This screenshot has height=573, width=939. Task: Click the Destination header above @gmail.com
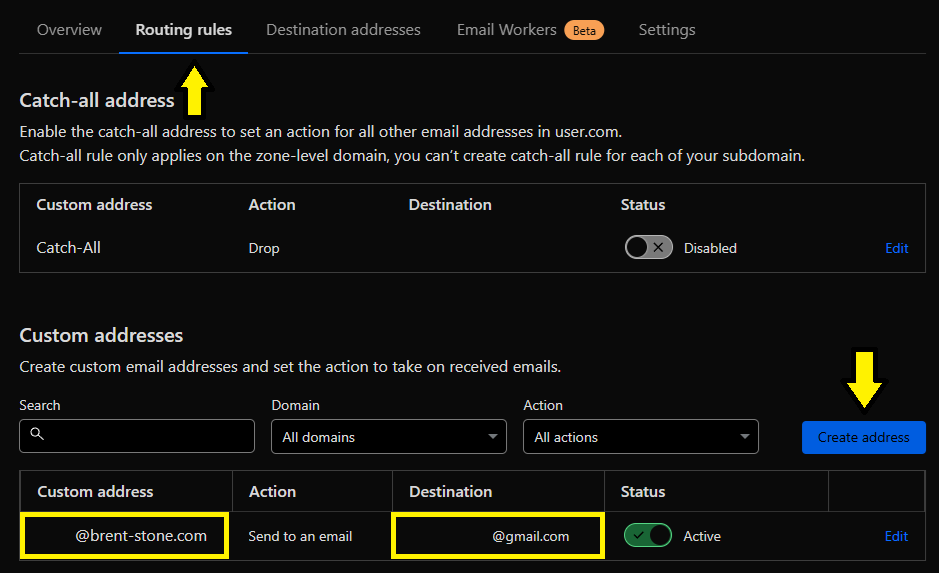point(450,492)
